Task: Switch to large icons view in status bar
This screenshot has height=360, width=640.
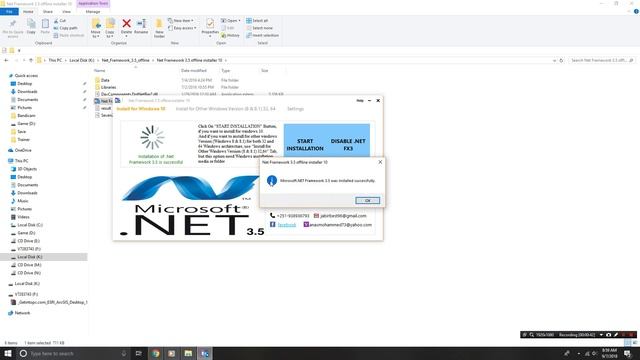Action: click(x=634, y=343)
